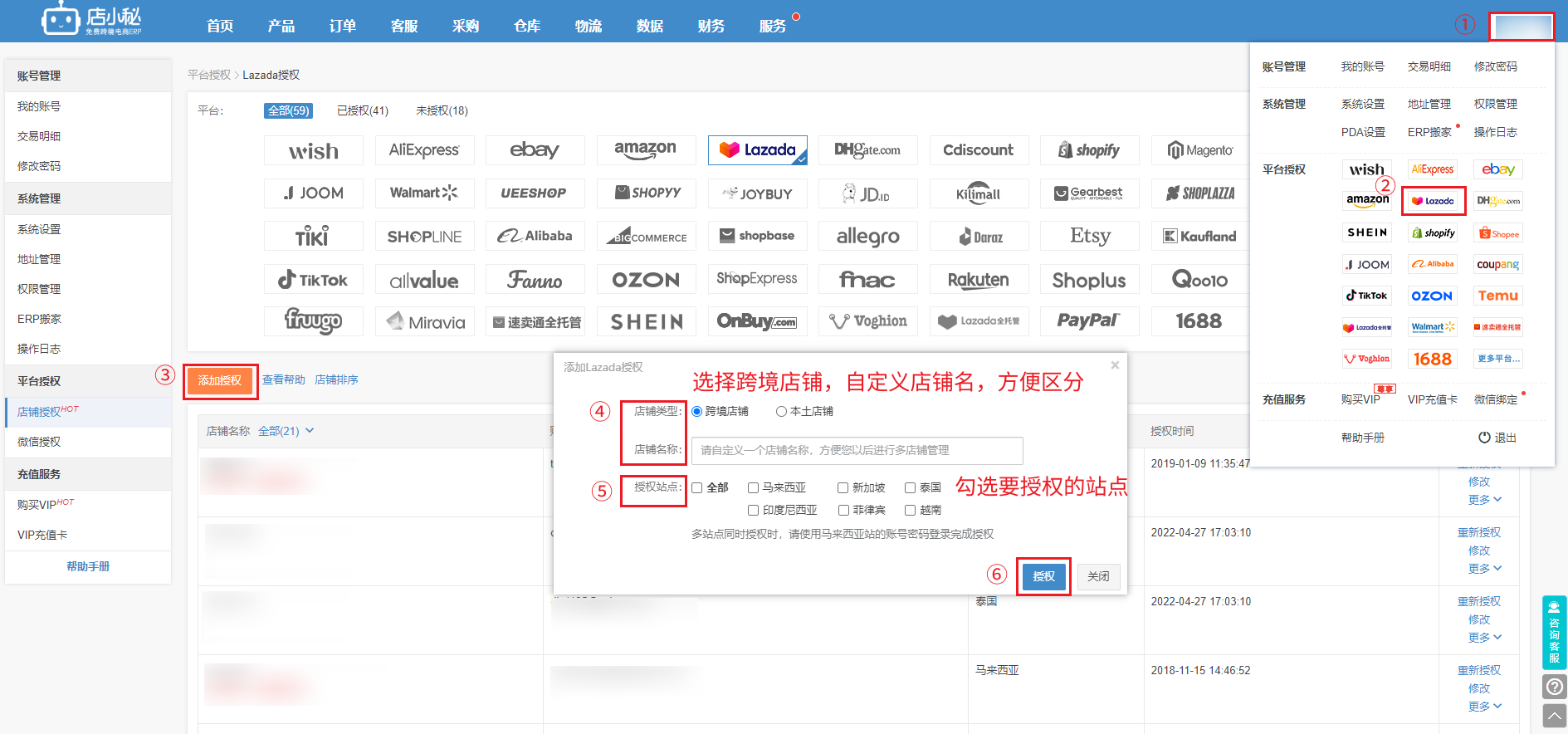
Task: Open the 产品 top menu
Action: pos(281,26)
